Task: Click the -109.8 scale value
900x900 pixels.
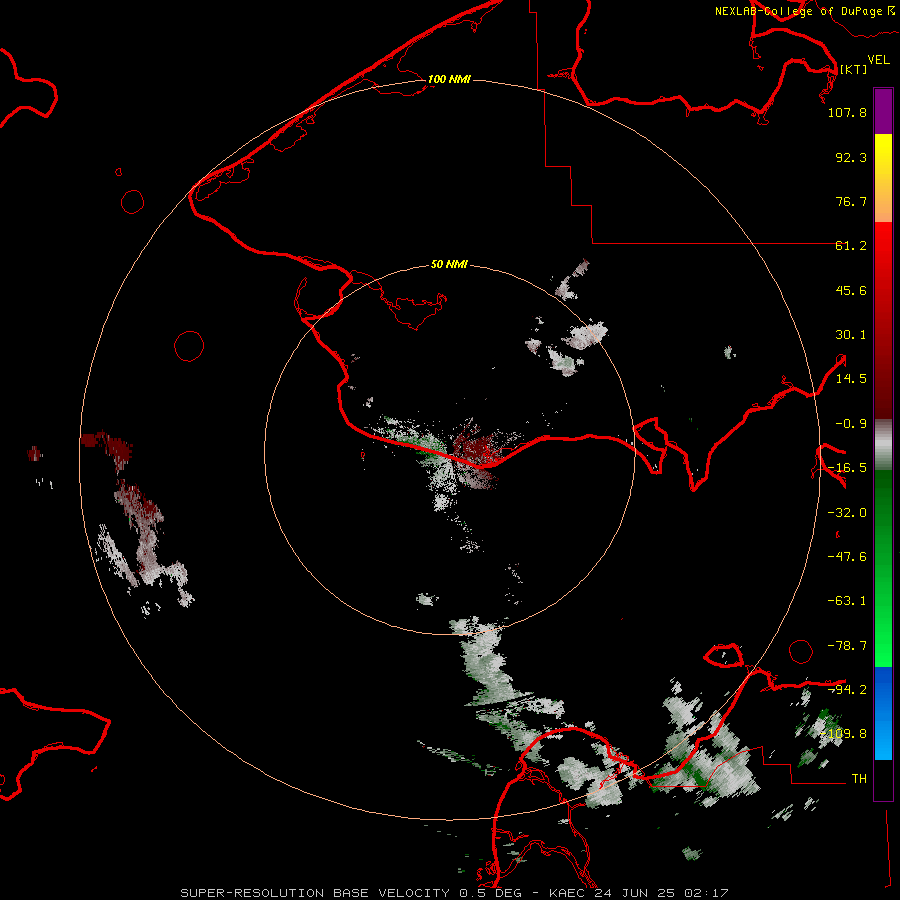Action: point(843,734)
